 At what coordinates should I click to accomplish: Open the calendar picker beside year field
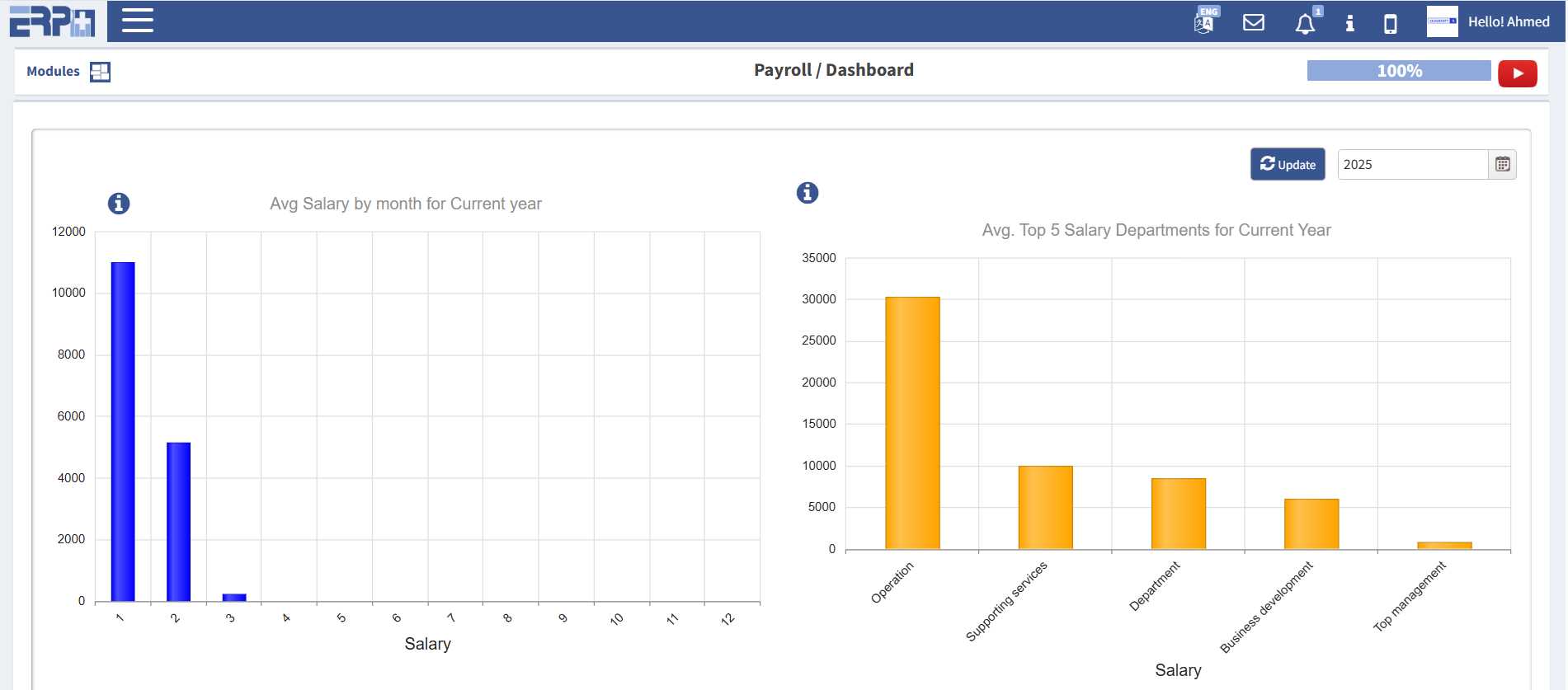click(x=1502, y=165)
